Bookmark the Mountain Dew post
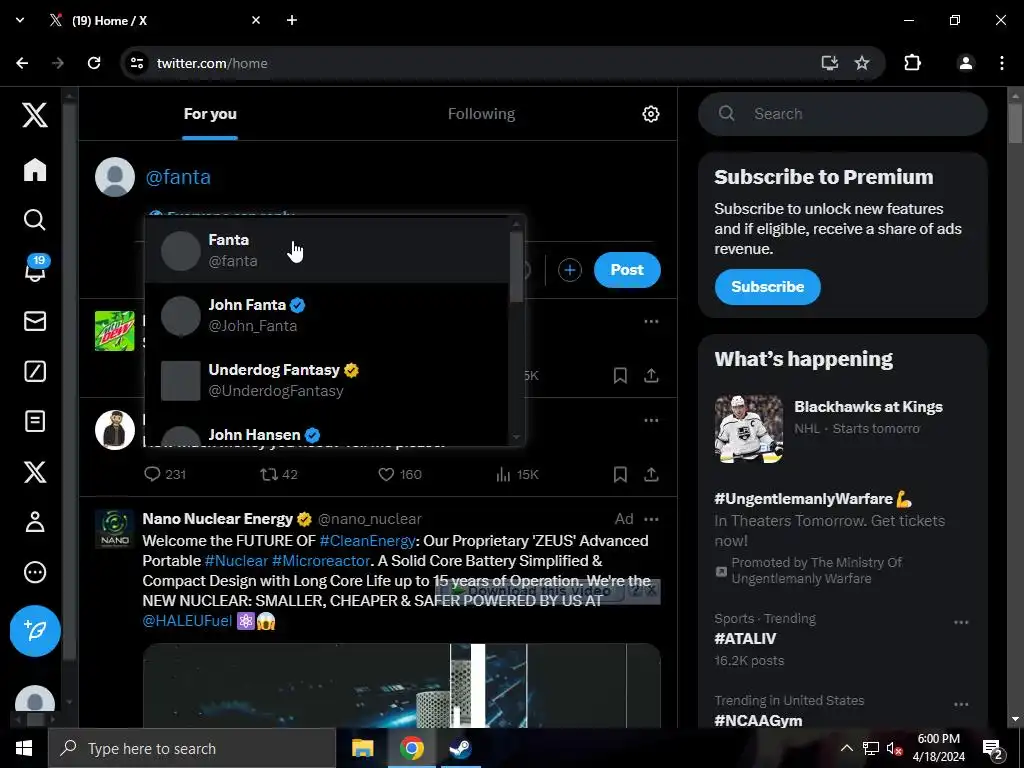The image size is (1024, 768). pyautogui.click(x=620, y=376)
